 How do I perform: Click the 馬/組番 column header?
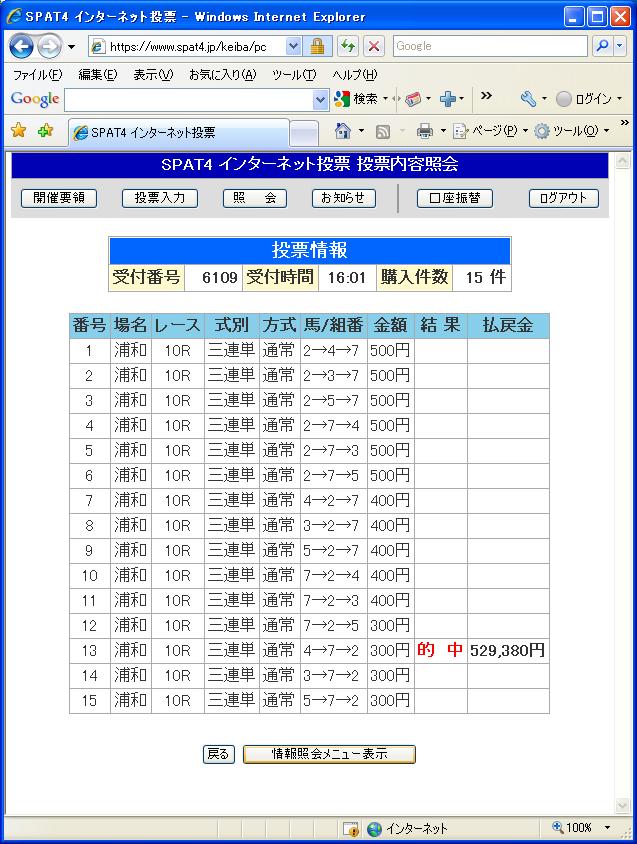pos(334,325)
